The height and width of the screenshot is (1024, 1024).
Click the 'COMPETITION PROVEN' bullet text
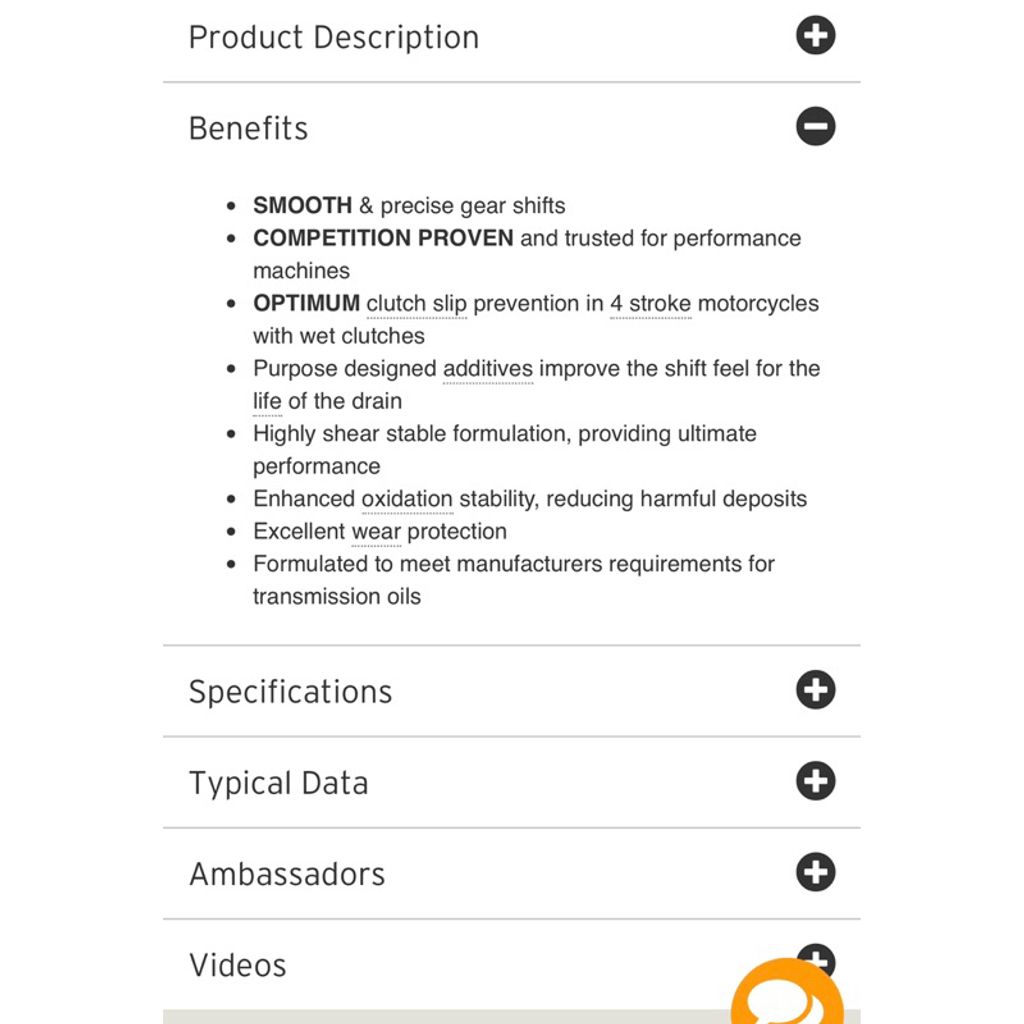(x=383, y=238)
